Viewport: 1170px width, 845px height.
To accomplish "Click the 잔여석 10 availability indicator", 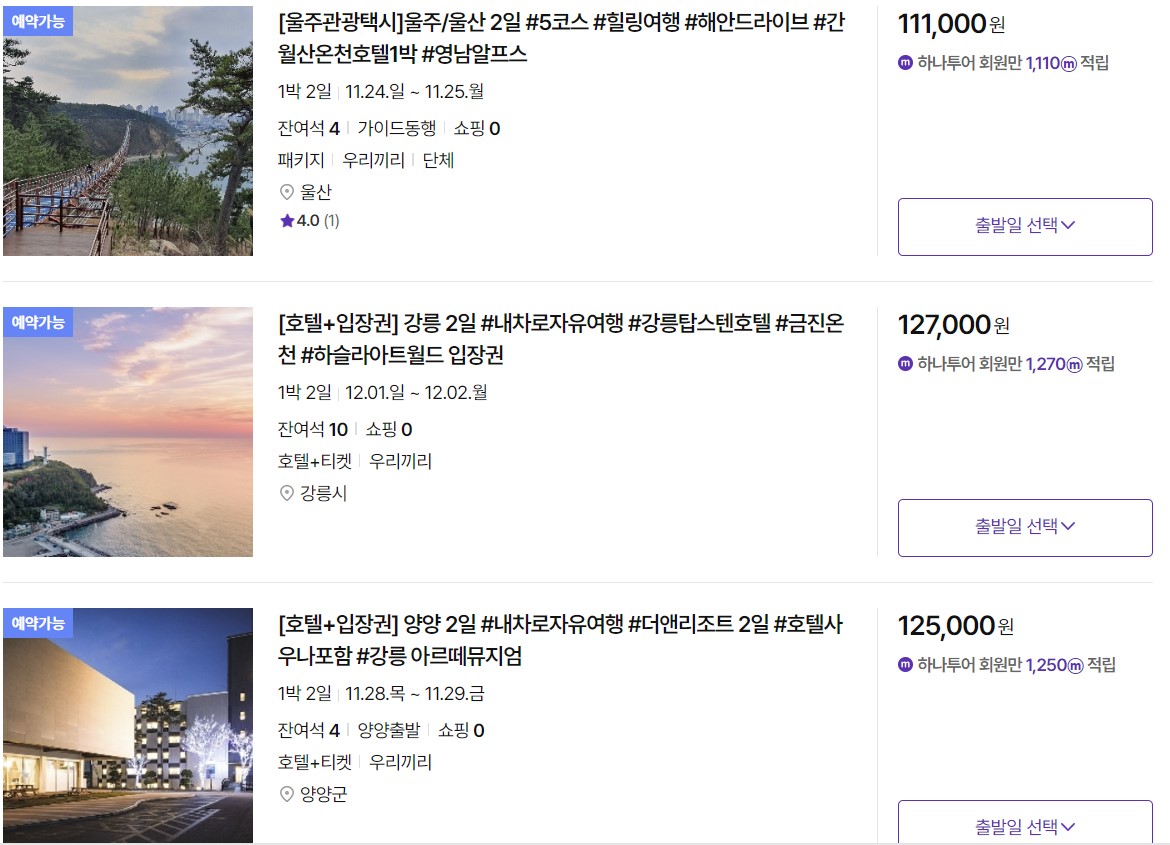I will pos(312,429).
